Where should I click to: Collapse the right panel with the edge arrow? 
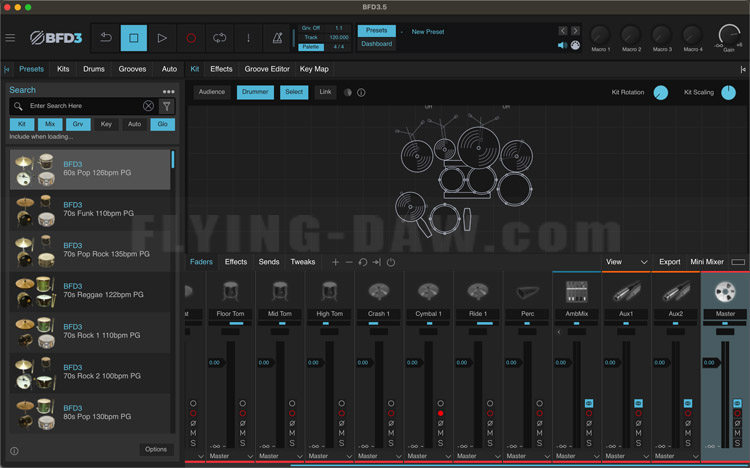click(x=743, y=69)
